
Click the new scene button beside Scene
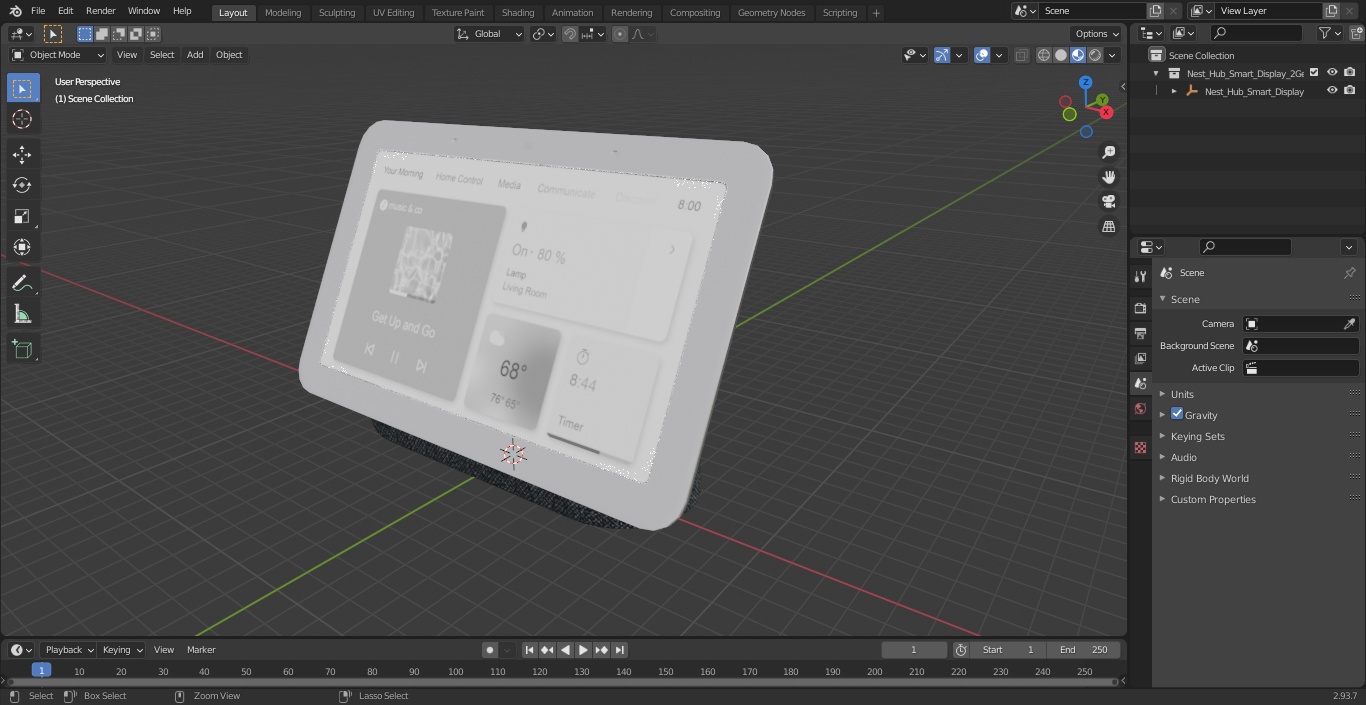1155,10
